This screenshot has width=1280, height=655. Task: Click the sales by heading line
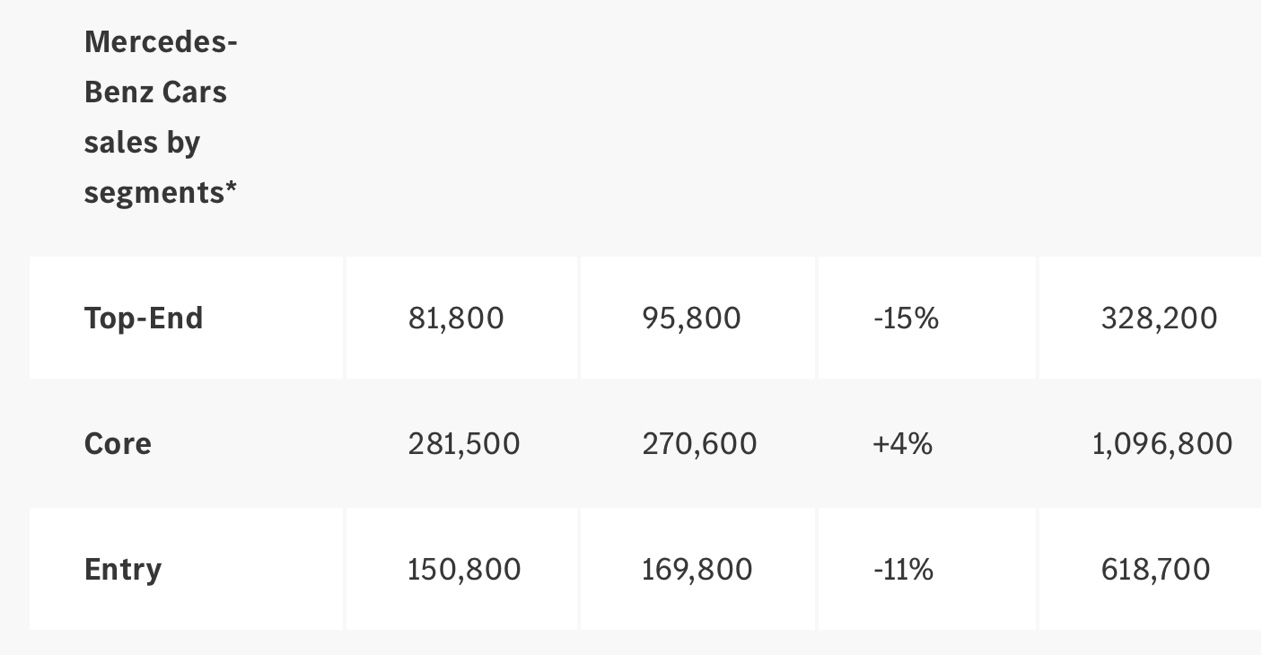[142, 143]
